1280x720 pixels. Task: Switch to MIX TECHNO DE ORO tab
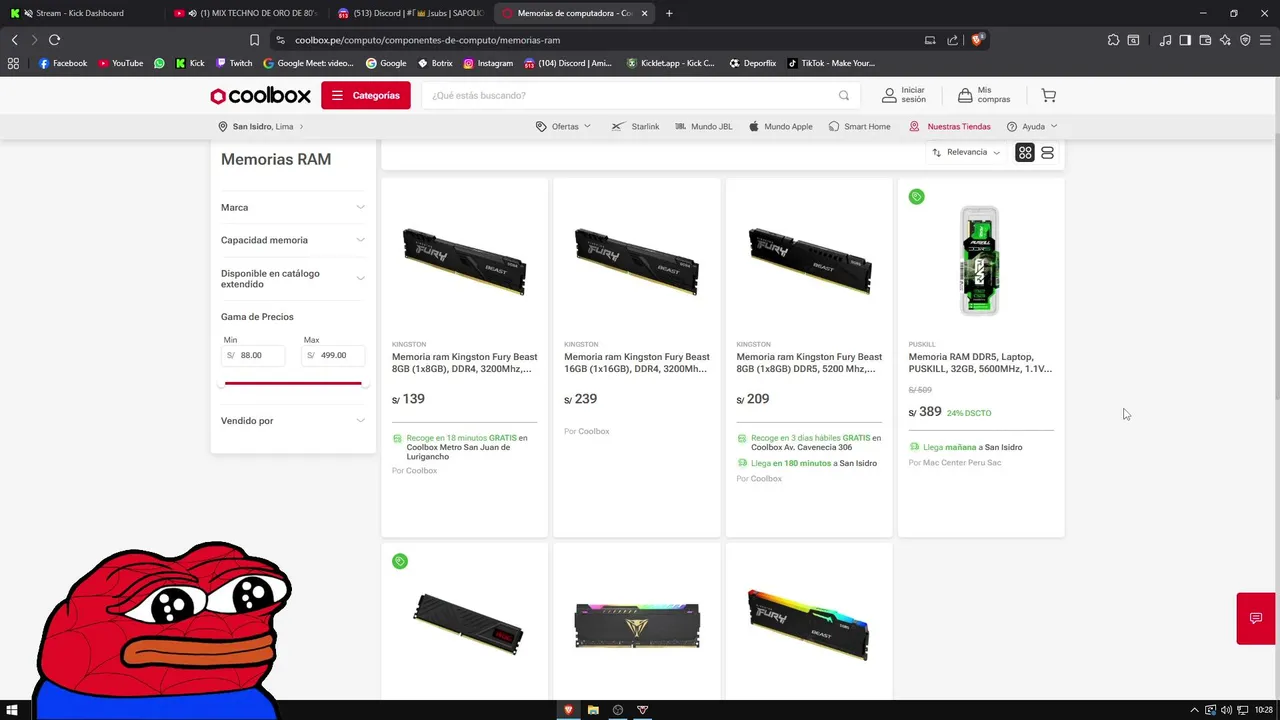247,13
